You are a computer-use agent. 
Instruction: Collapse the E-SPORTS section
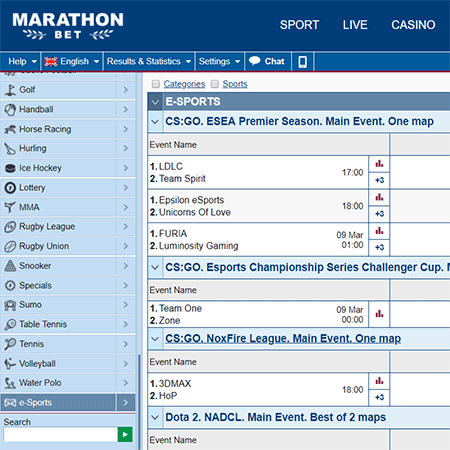point(155,102)
